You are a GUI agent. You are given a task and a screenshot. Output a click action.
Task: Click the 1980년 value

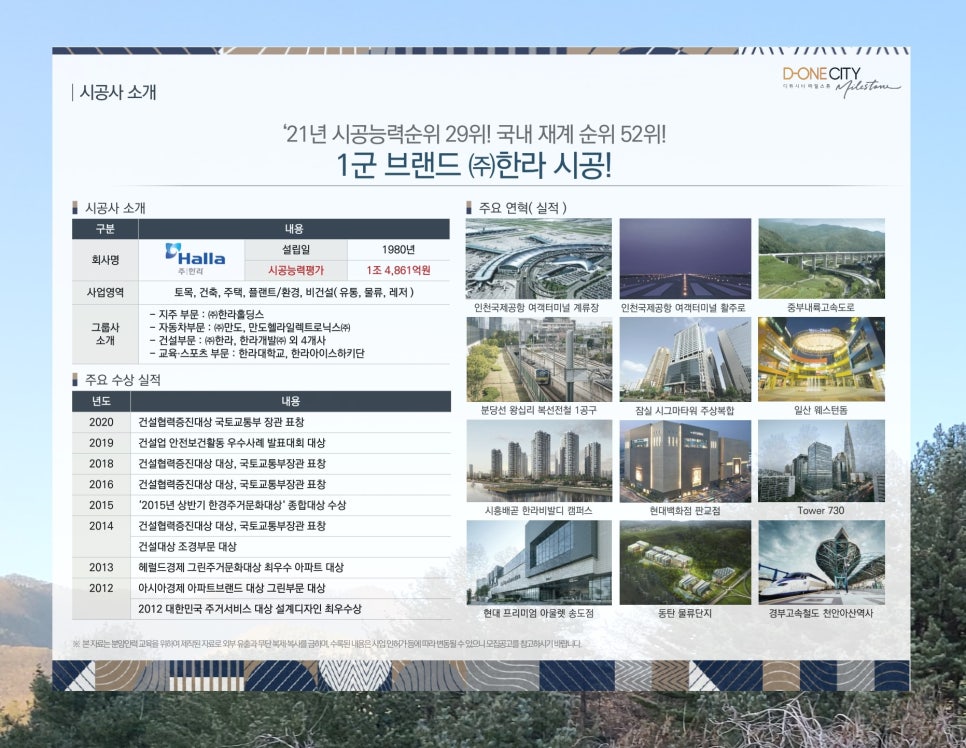(398, 250)
